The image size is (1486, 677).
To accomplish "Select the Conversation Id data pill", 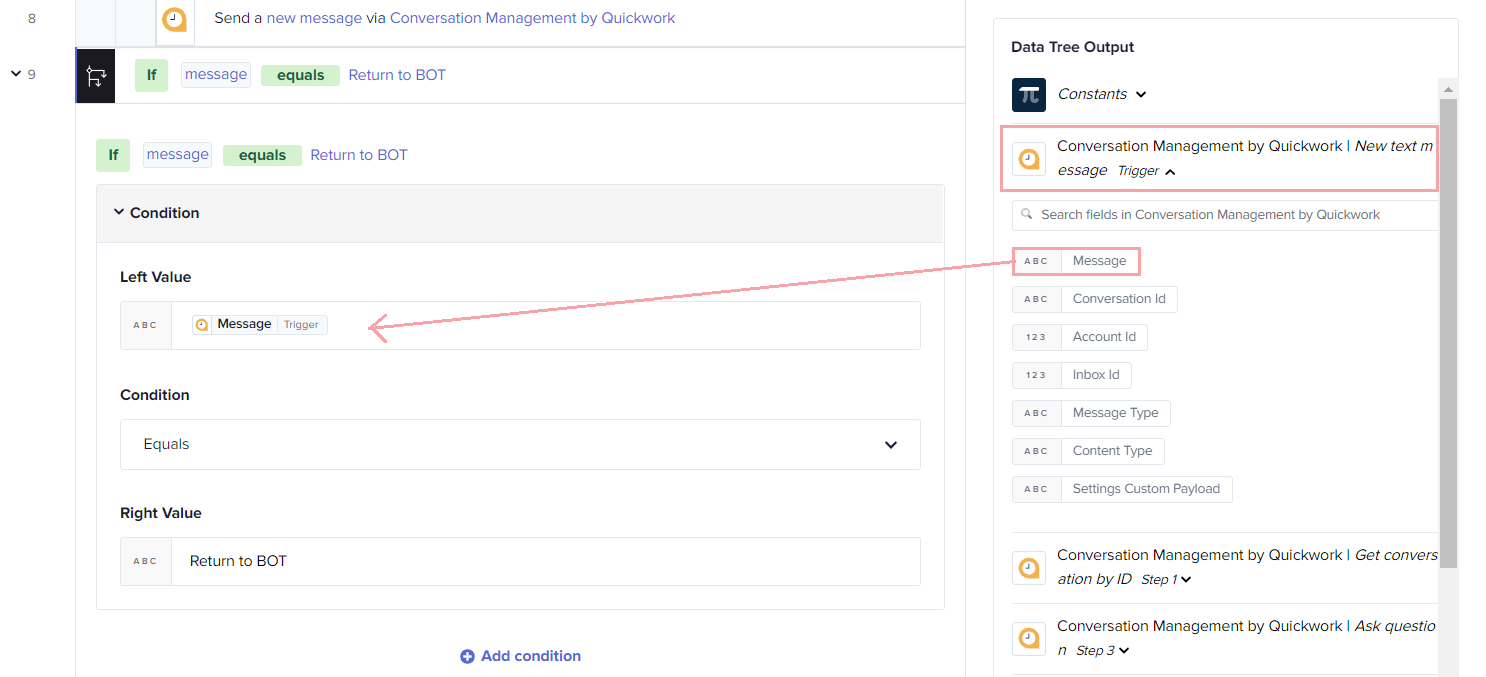I will (1094, 299).
